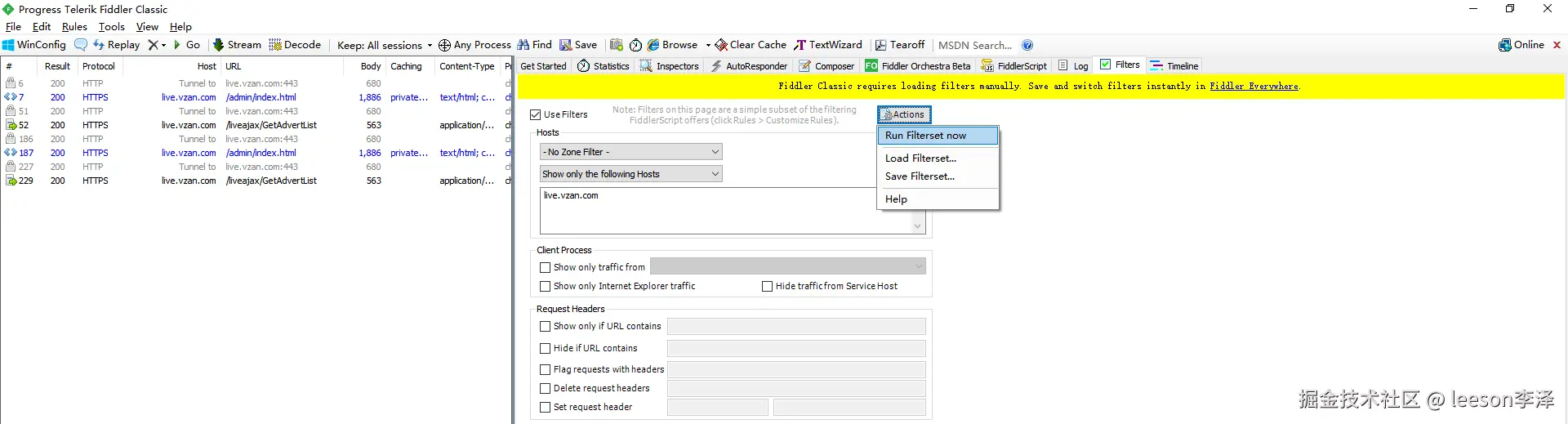Click the Online status indicator
The height and width of the screenshot is (424, 1568).
tap(1521, 45)
